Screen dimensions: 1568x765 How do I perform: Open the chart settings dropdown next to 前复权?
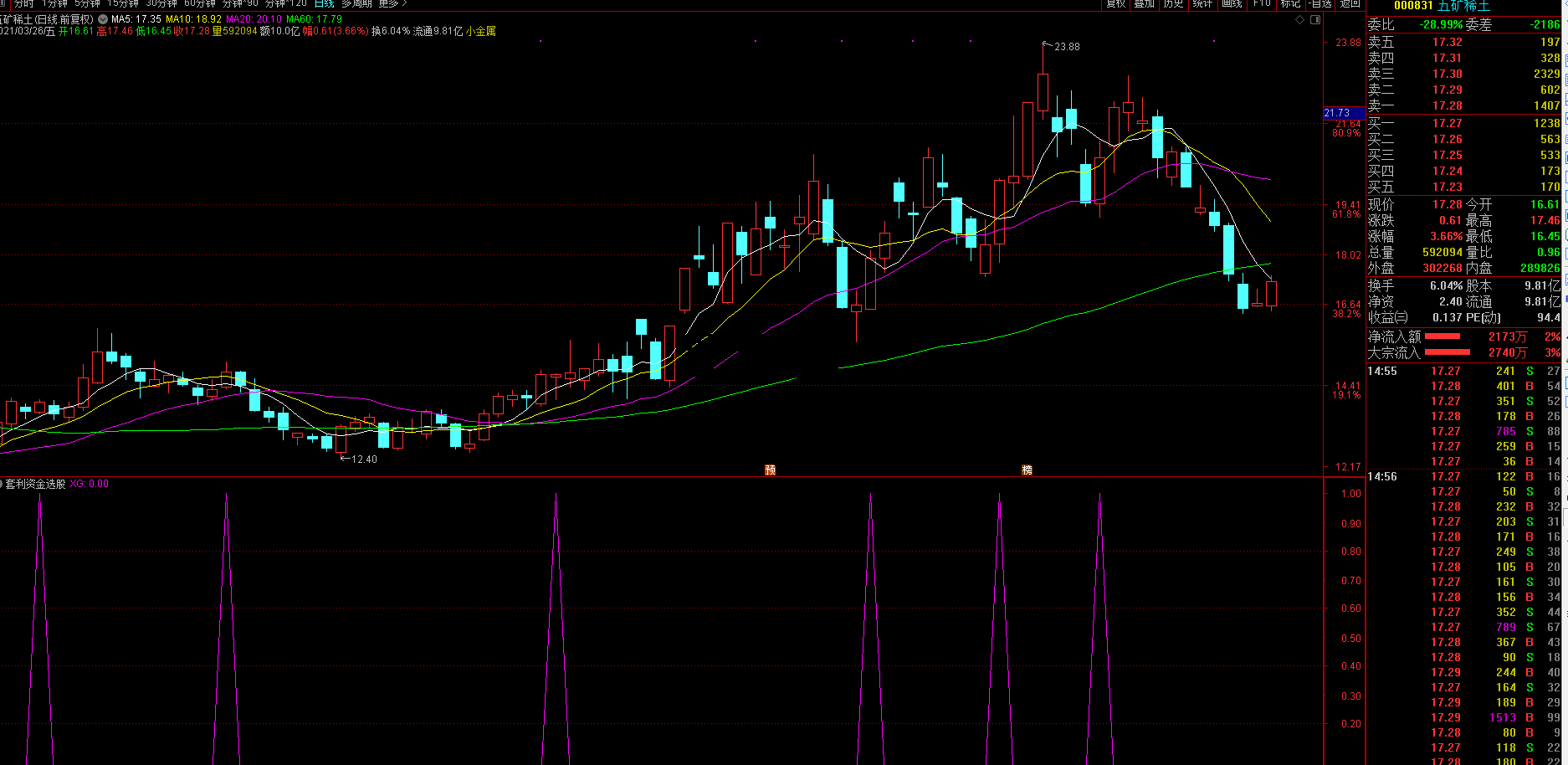pyautogui.click(x=102, y=18)
